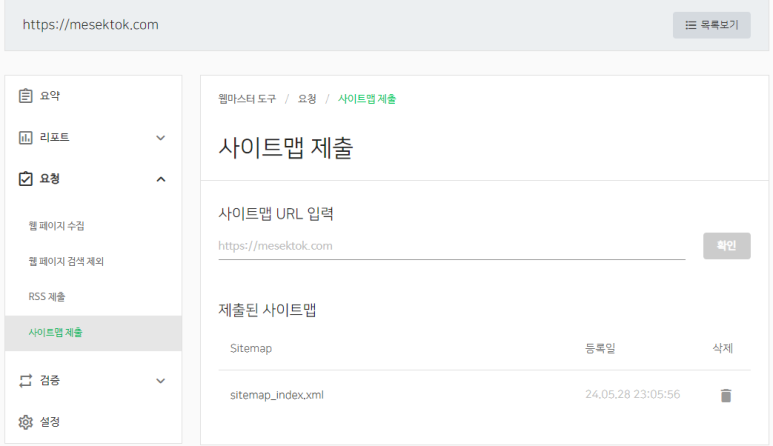773x446 pixels.
Task: Click the 요청 checklist icon
Action: (26, 178)
